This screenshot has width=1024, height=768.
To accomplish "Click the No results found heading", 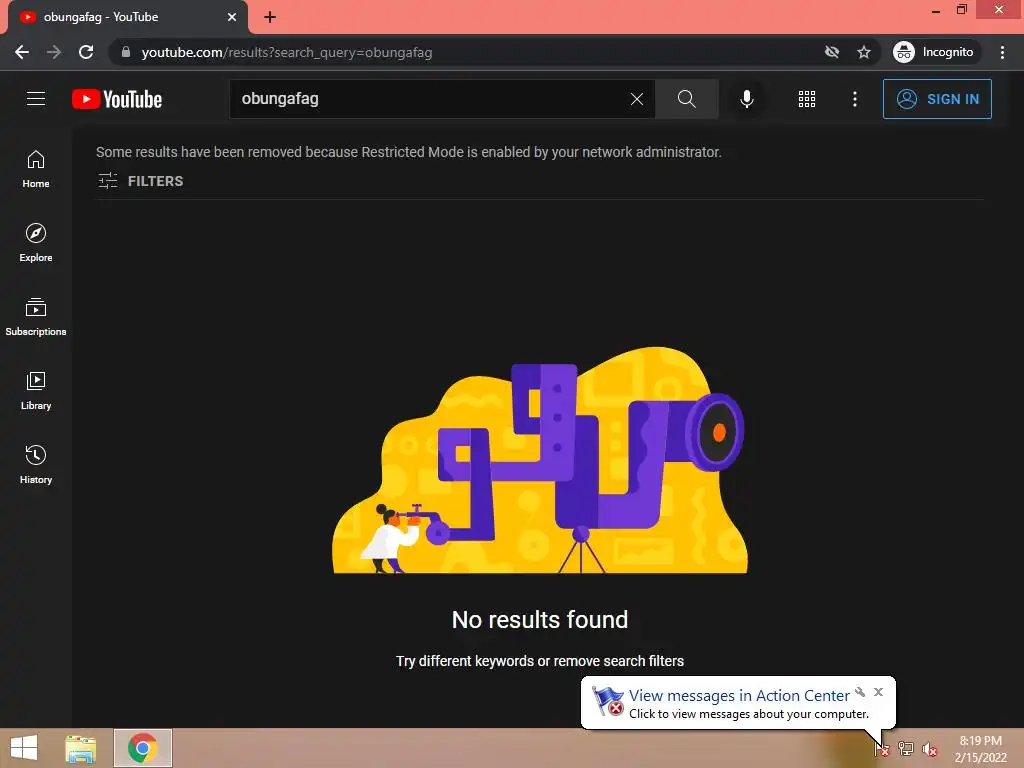I will 540,619.
